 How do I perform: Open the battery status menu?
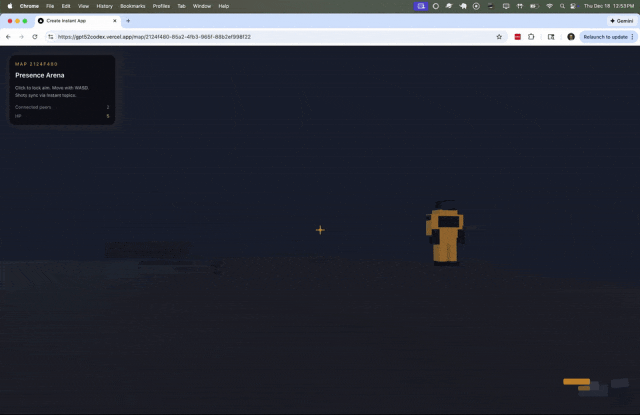(x=534, y=6)
